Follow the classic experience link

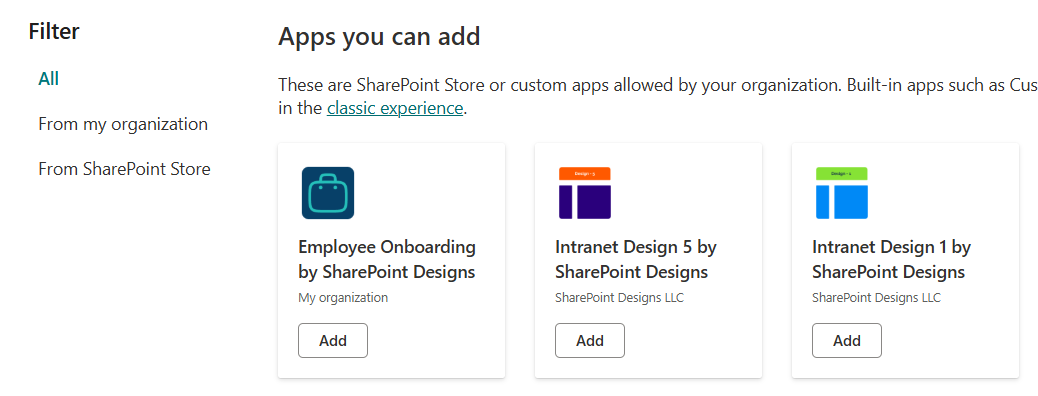pos(395,108)
